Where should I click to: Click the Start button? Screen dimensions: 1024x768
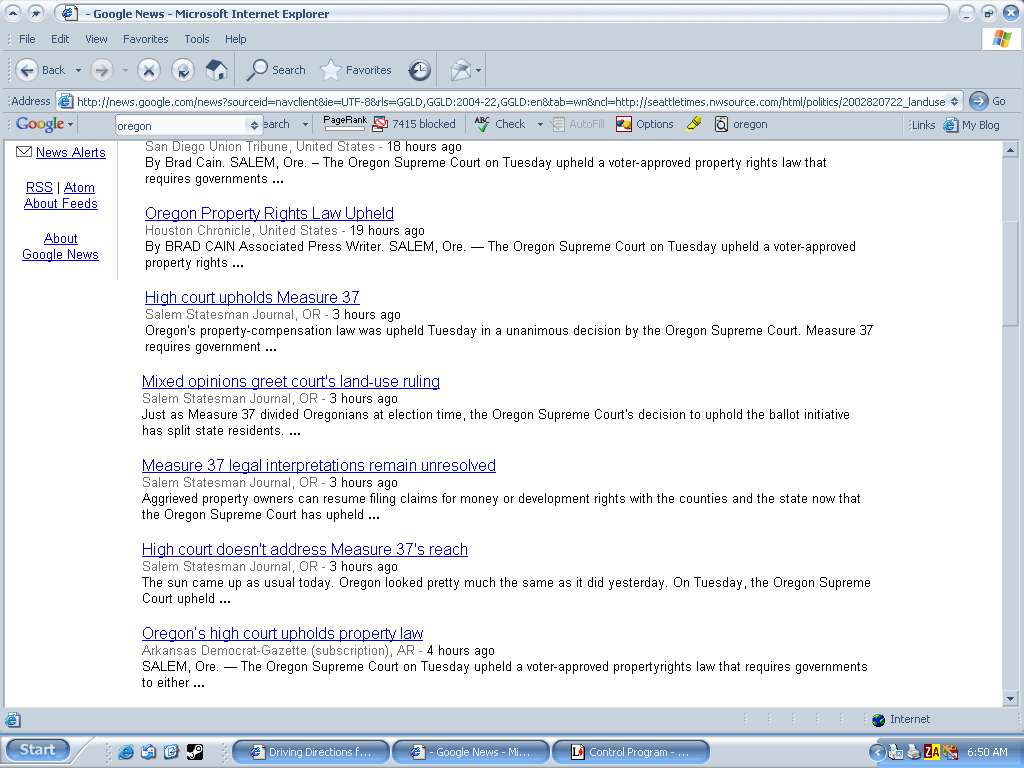37,750
